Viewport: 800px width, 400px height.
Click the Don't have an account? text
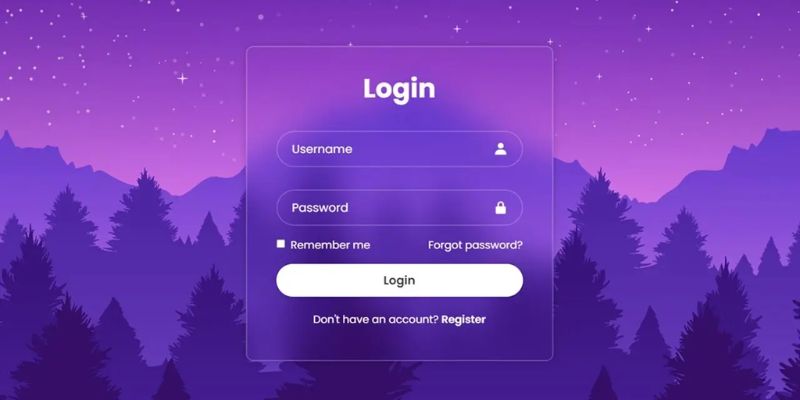[x=376, y=319]
